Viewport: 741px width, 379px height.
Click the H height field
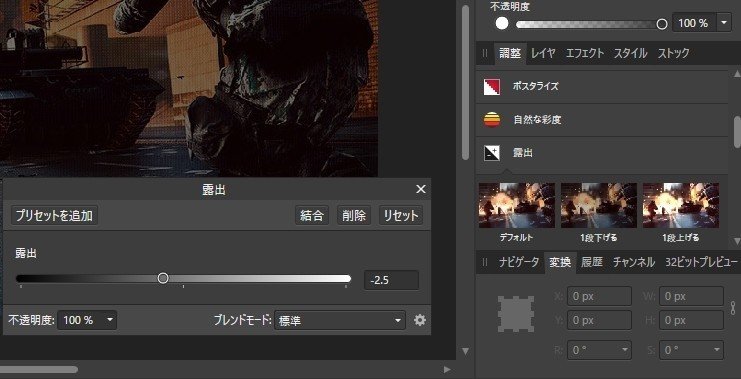coord(691,320)
